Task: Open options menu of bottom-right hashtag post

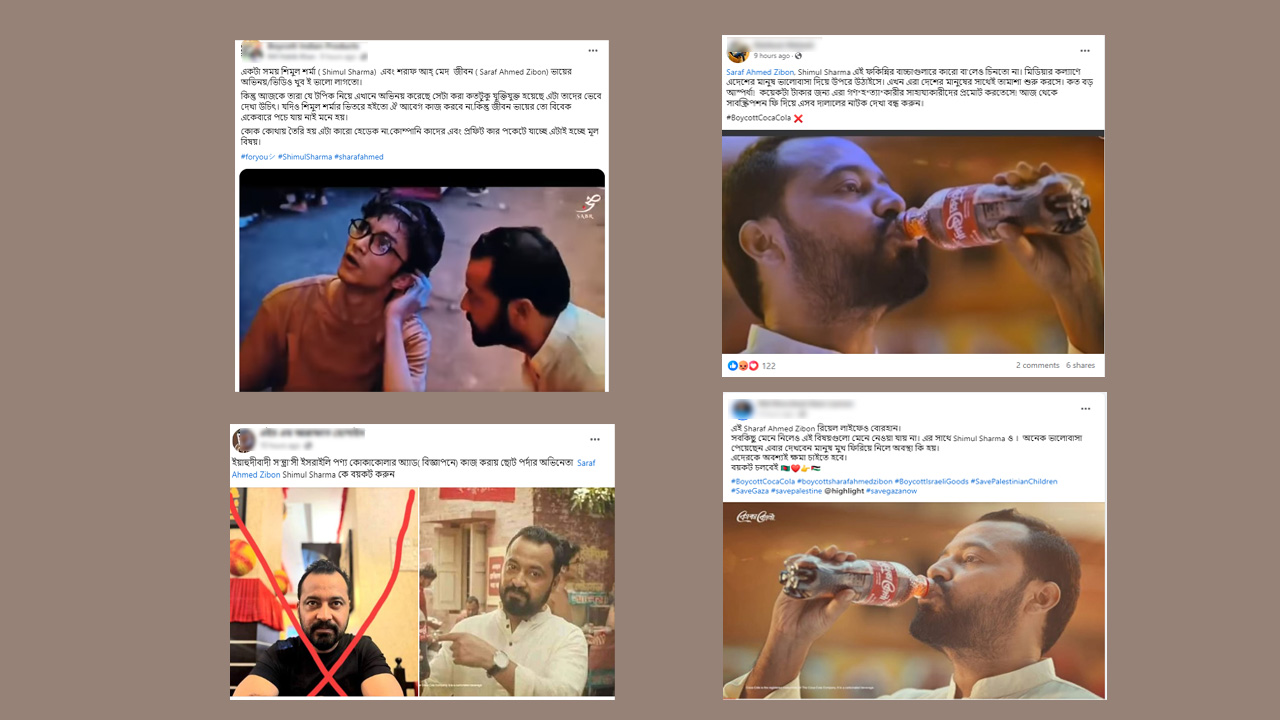Action: tap(1086, 409)
